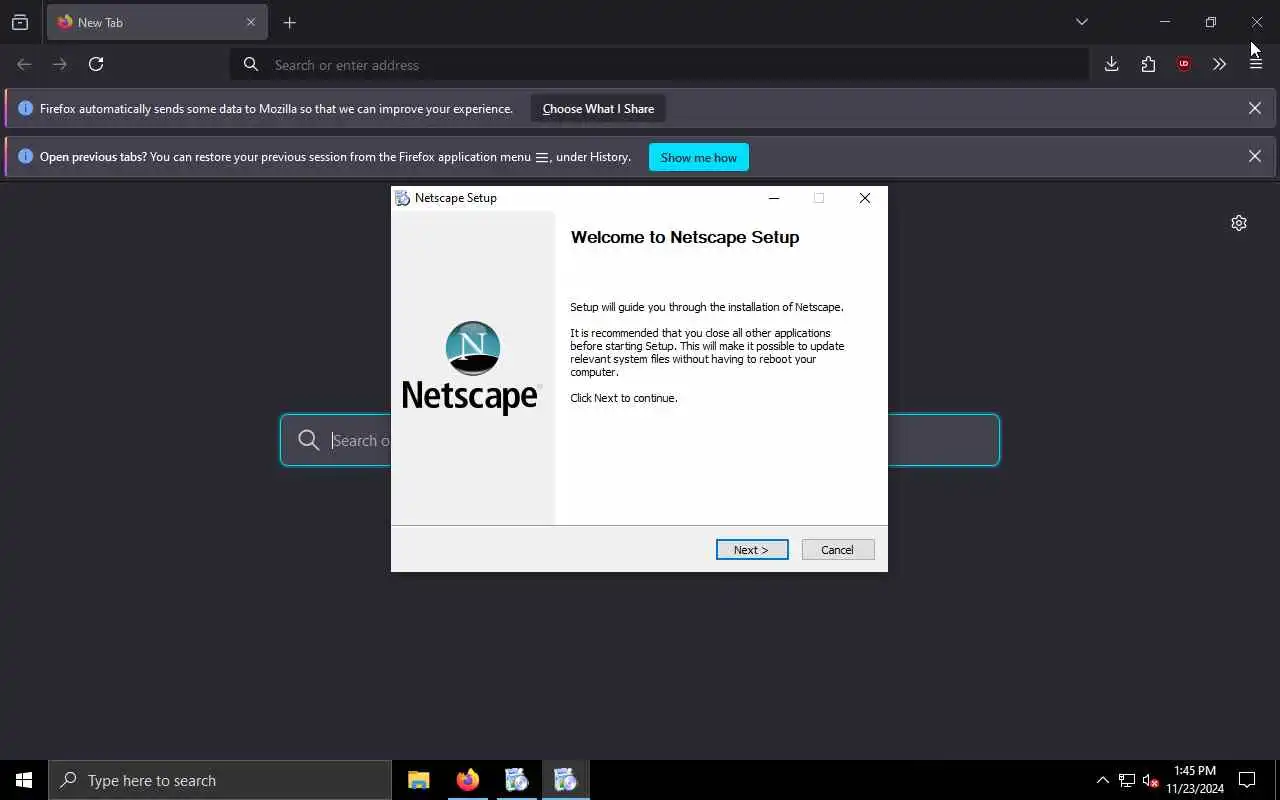Open Firefox extensions menu
The image size is (1280, 800).
(1148, 64)
